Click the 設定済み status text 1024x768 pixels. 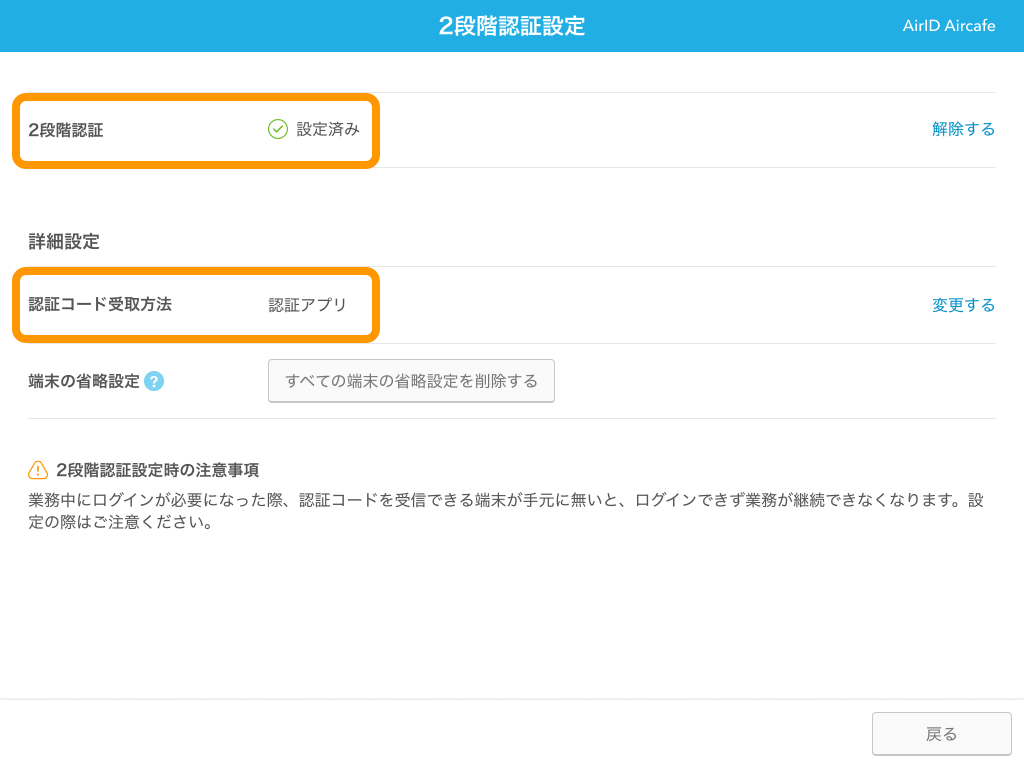click(x=326, y=130)
